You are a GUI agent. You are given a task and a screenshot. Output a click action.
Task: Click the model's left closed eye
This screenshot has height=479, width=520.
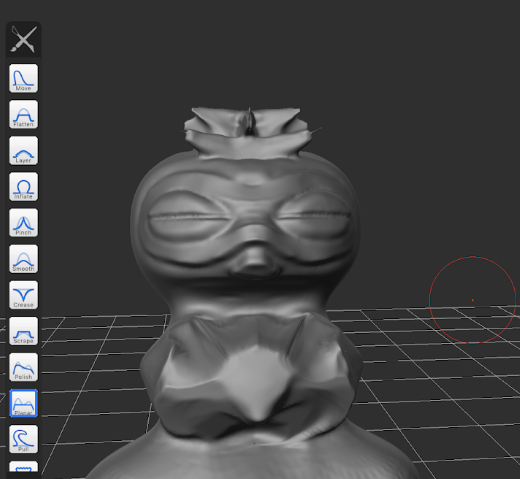pyautogui.click(x=187, y=217)
